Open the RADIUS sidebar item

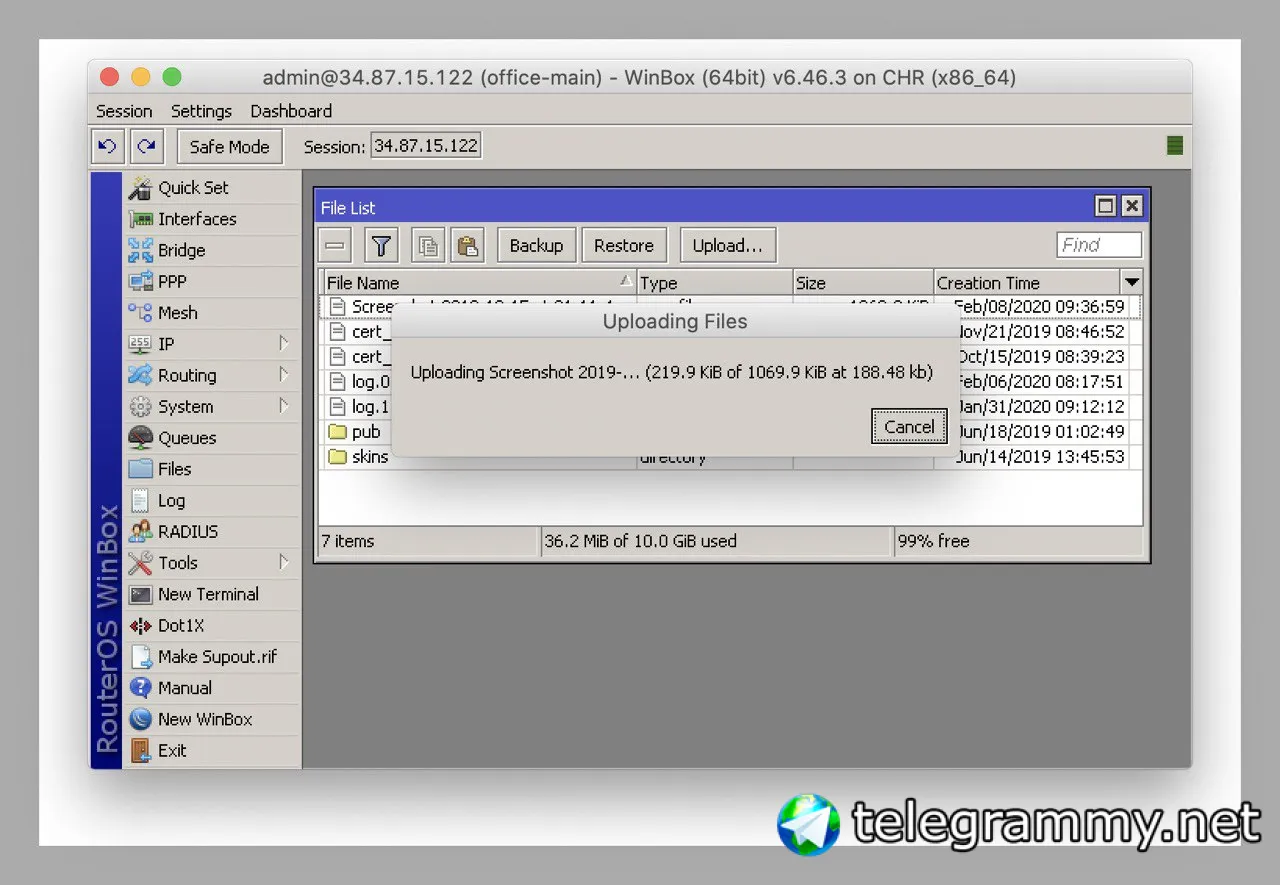coord(212,532)
